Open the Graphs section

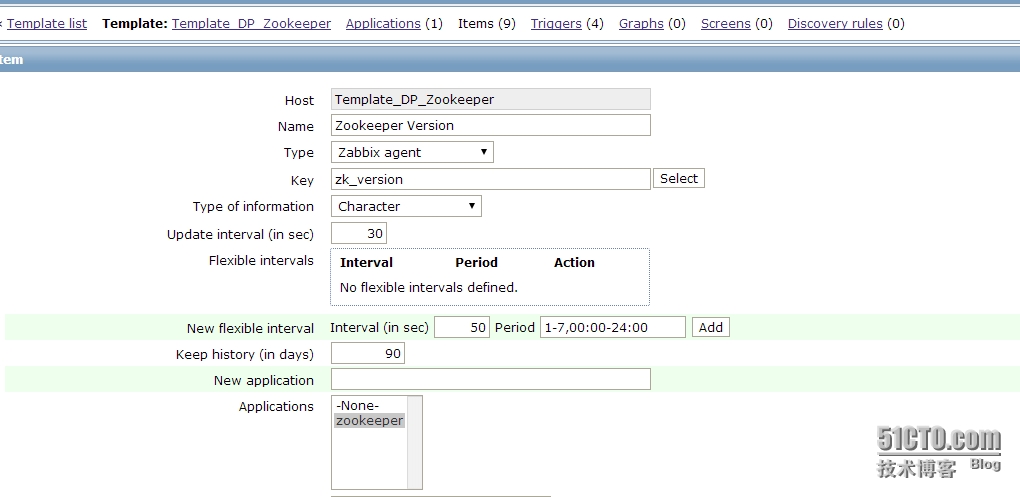(x=641, y=23)
